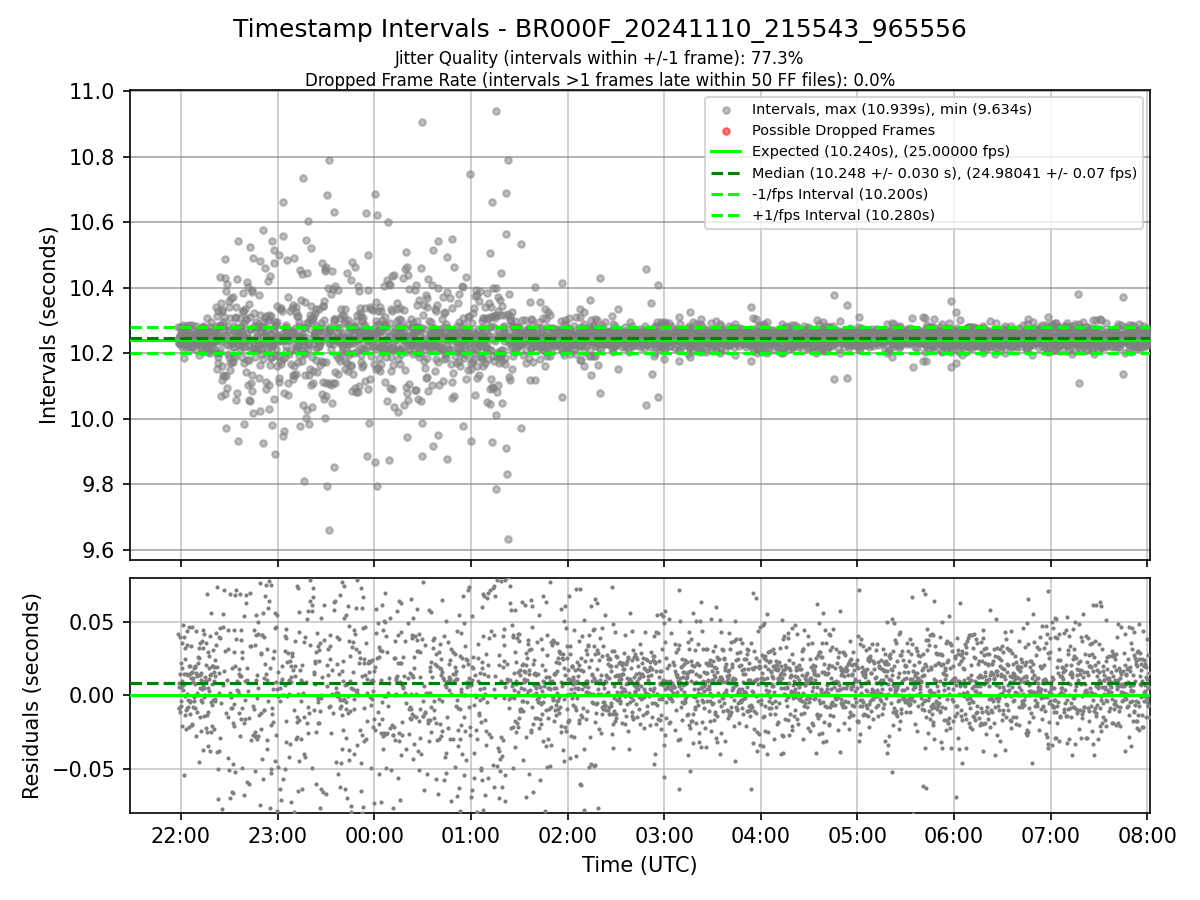Viewport: 1200px width, 900px height.
Task: Click the gray dot marker beside the 'Intervals, max' legend entry
Action: point(726,109)
